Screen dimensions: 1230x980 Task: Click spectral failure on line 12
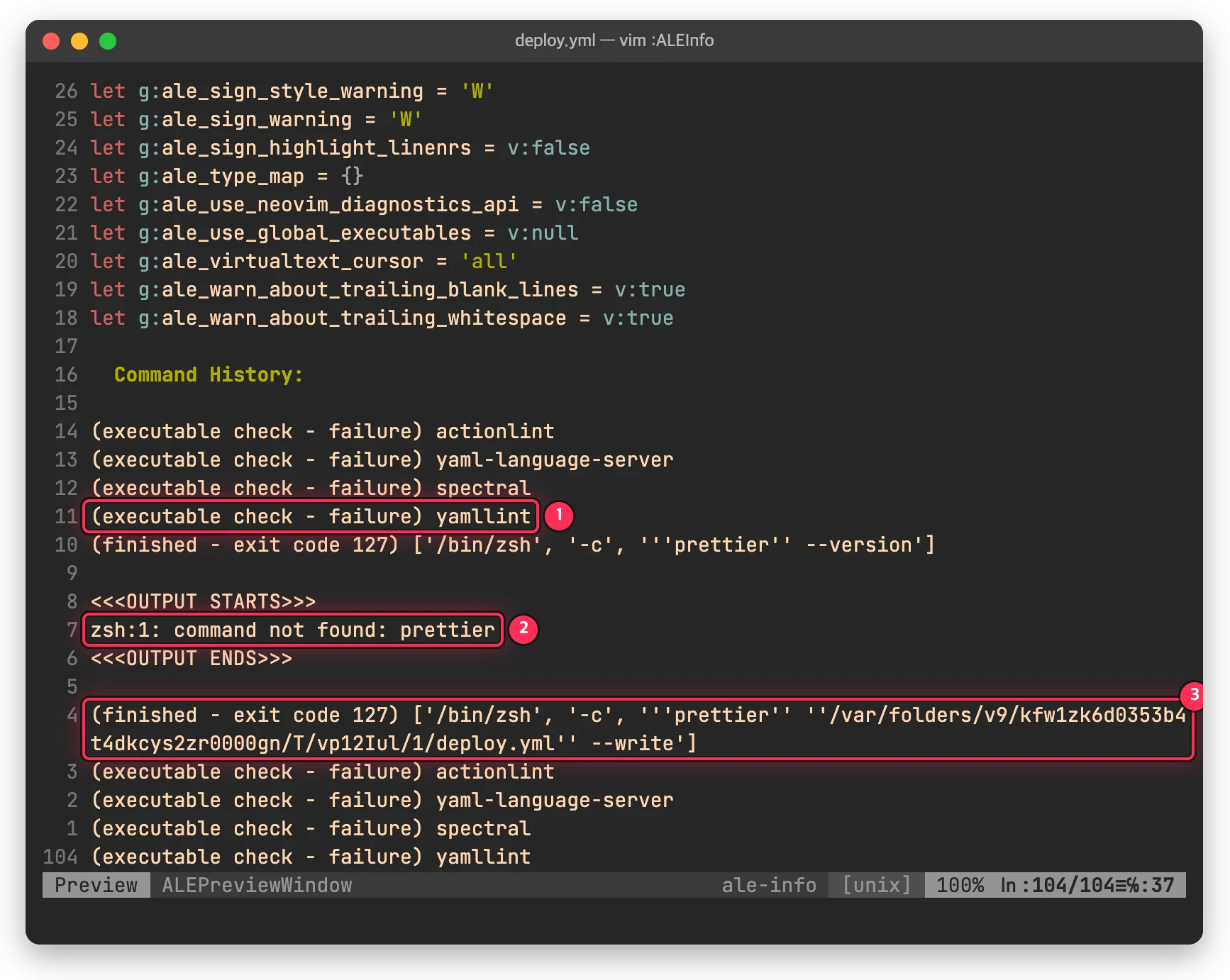point(311,488)
